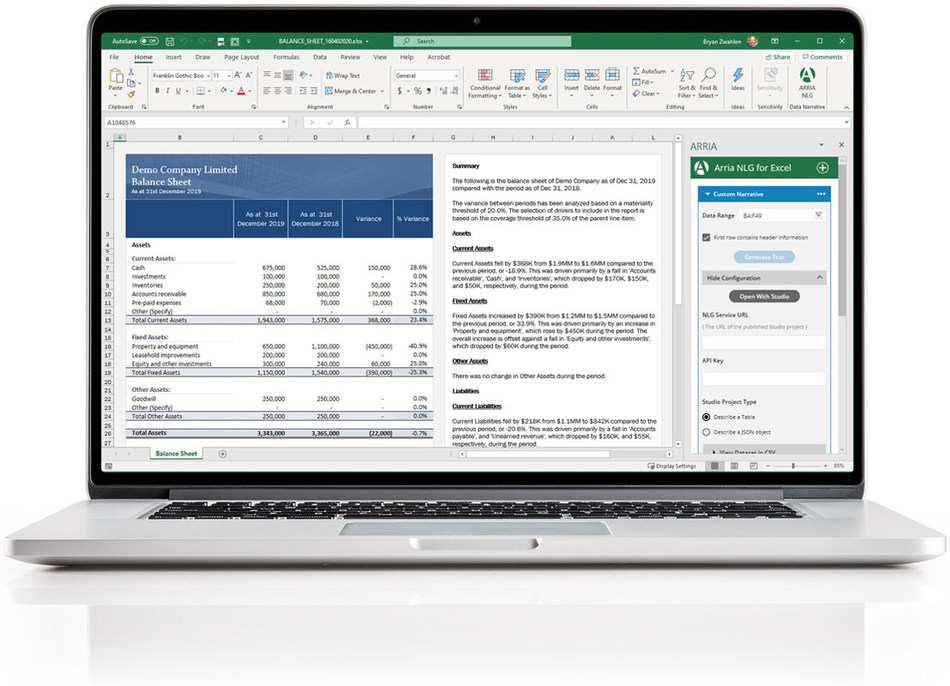Toggle Underline formatting

[178, 91]
